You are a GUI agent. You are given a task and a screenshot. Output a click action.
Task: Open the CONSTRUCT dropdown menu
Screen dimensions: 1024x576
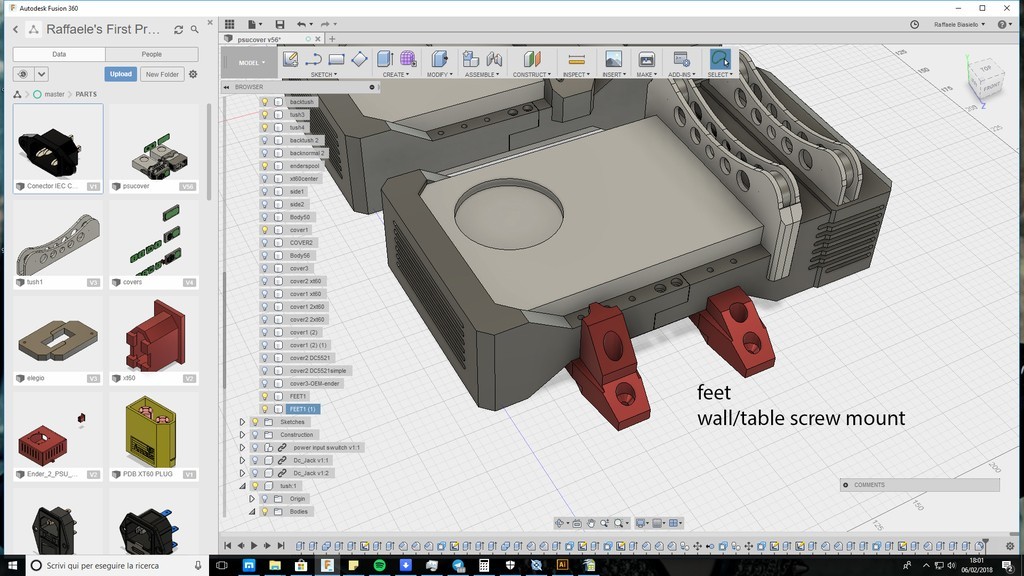tap(532, 75)
